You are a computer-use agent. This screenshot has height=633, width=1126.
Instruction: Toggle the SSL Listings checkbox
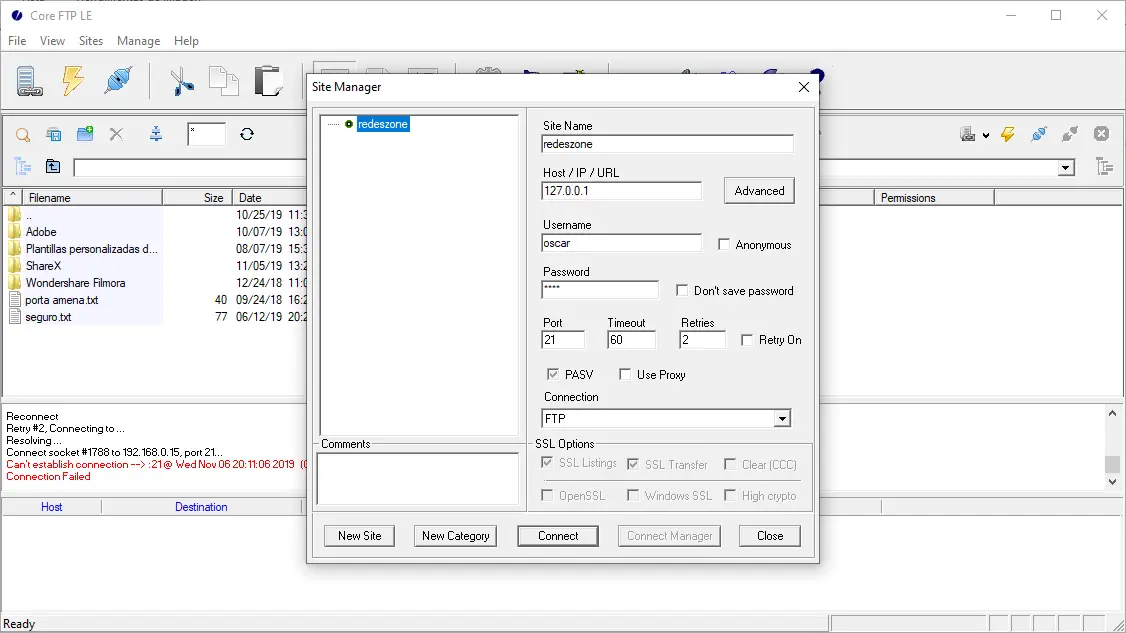[547, 463]
